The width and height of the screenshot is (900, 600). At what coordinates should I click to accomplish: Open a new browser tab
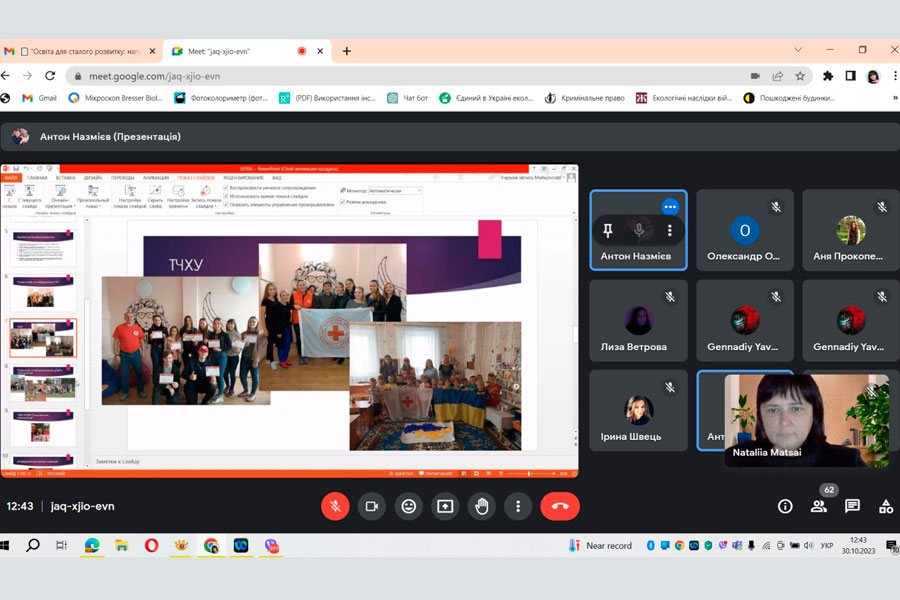click(347, 51)
